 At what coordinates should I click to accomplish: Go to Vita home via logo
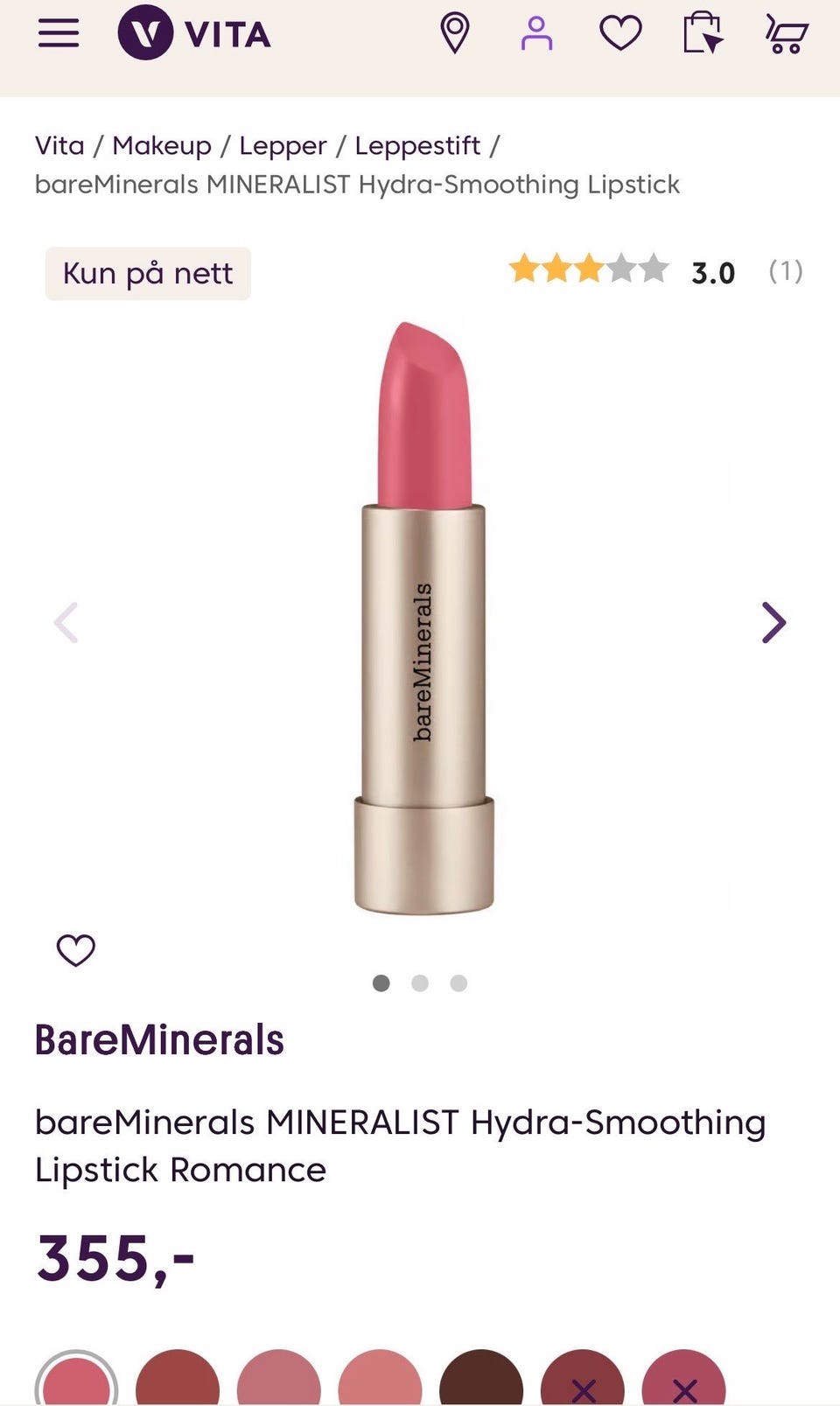pos(194,33)
